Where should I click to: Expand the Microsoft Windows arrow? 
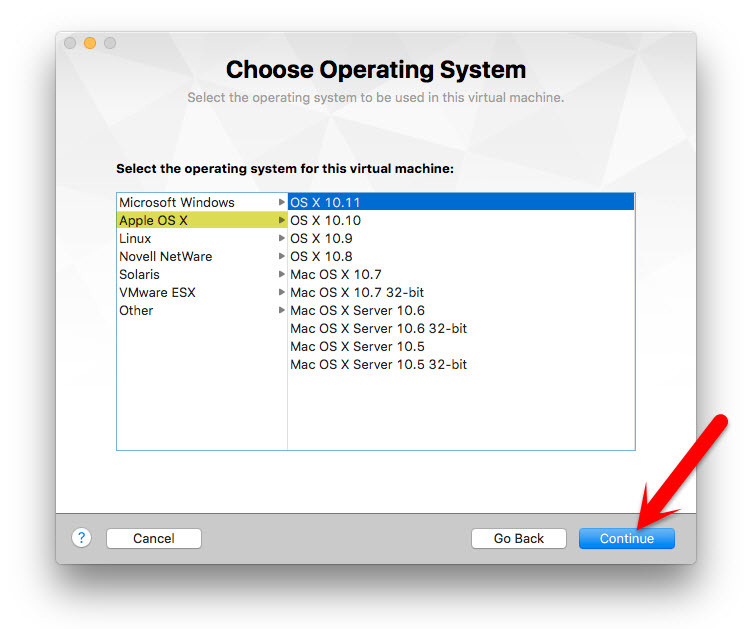(x=282, y=202)
